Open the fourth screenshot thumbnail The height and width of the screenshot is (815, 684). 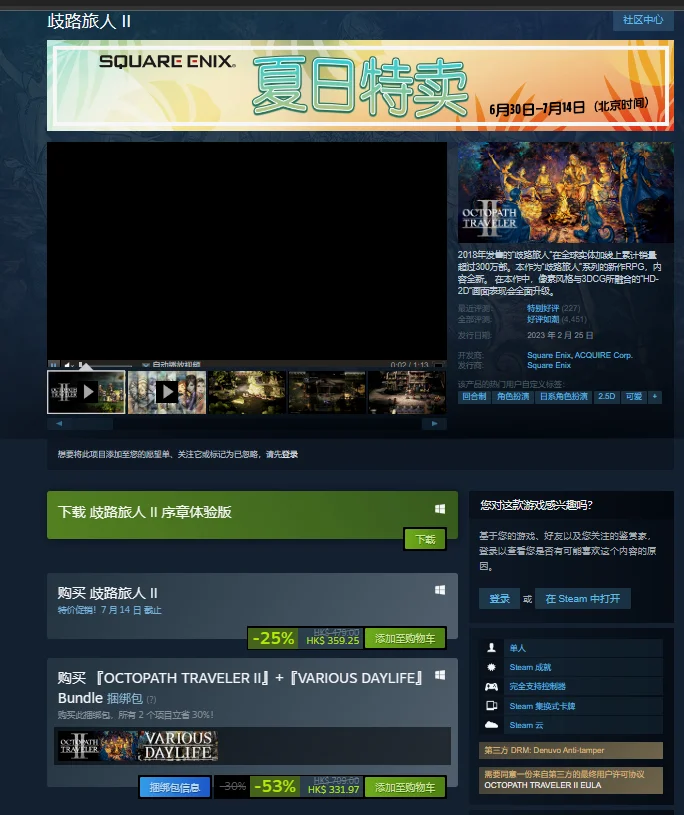[327, 392]
